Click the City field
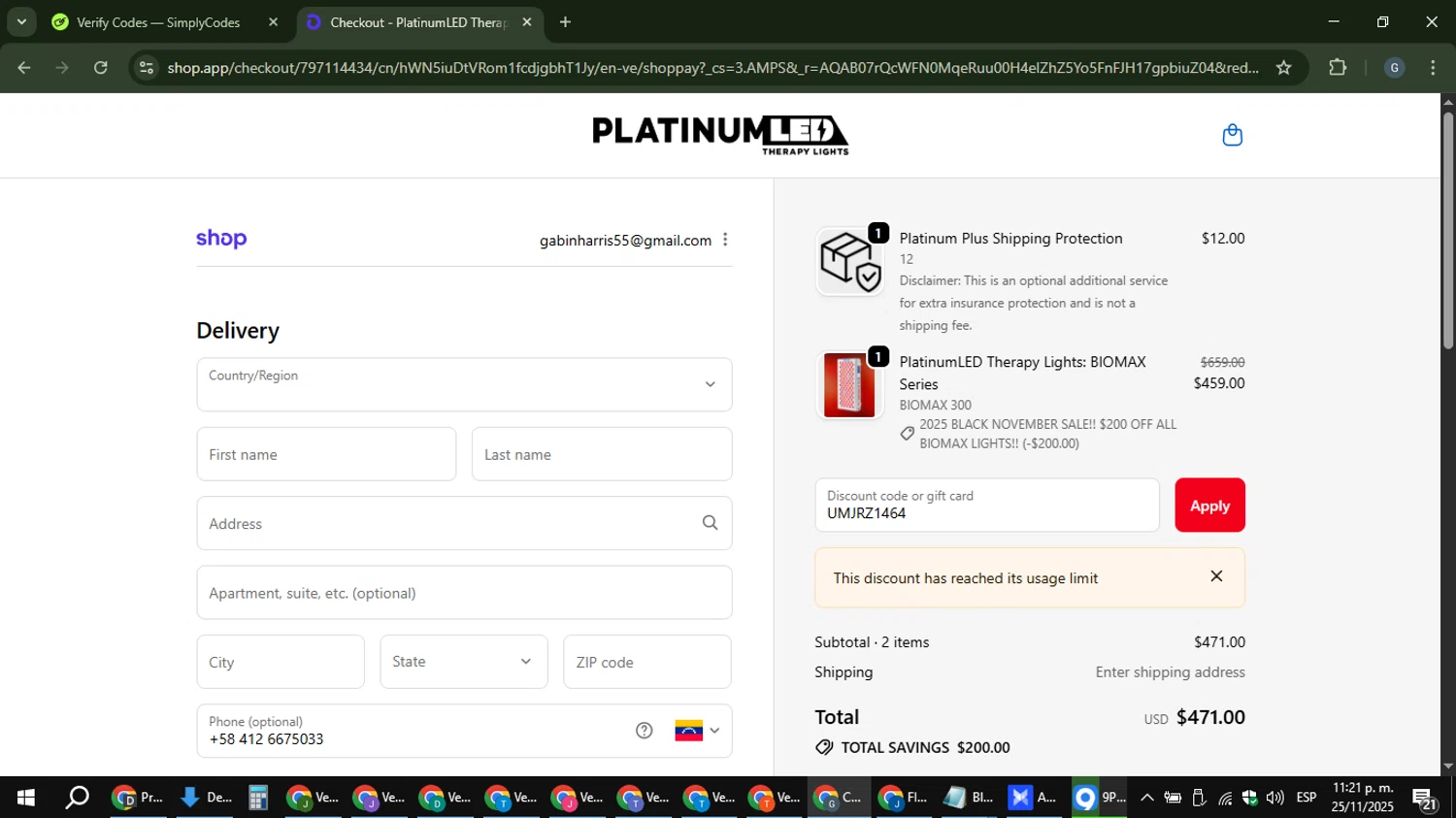 coord(281,662)
